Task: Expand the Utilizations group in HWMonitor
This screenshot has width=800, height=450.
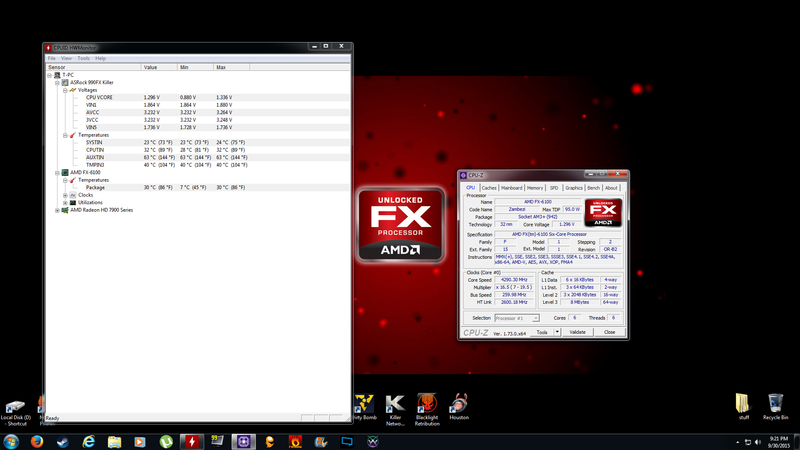Action: (65, 203)
